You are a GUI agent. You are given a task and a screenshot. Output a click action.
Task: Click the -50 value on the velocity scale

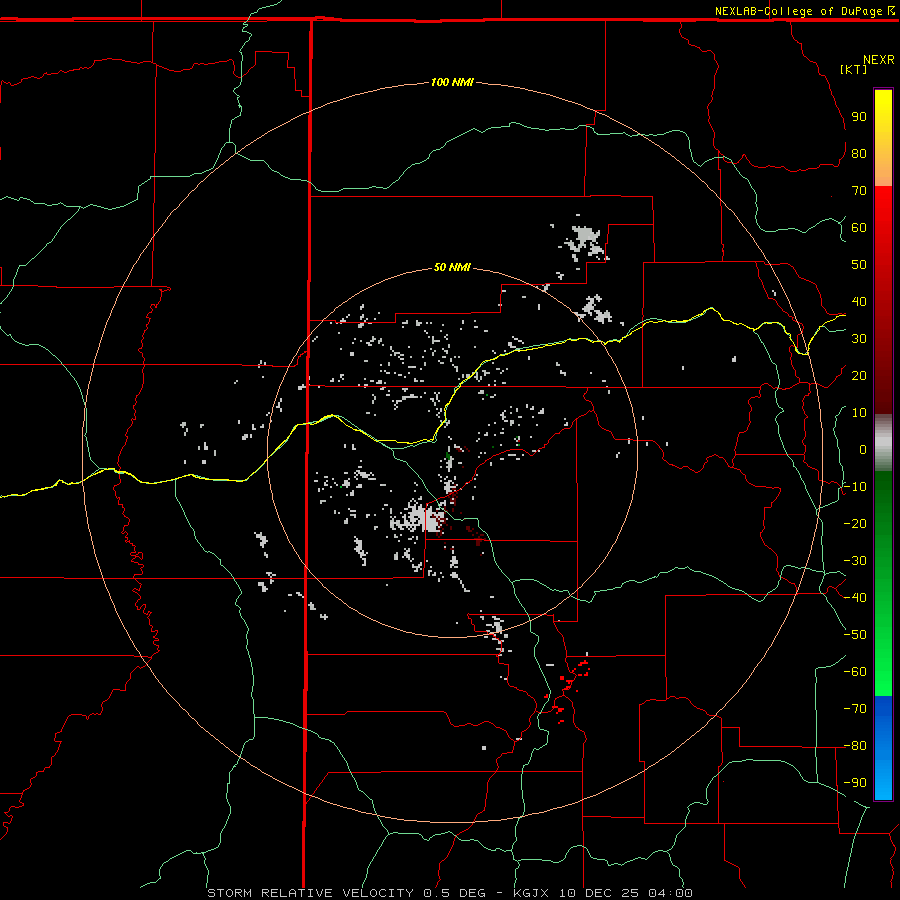click(855, 635)
